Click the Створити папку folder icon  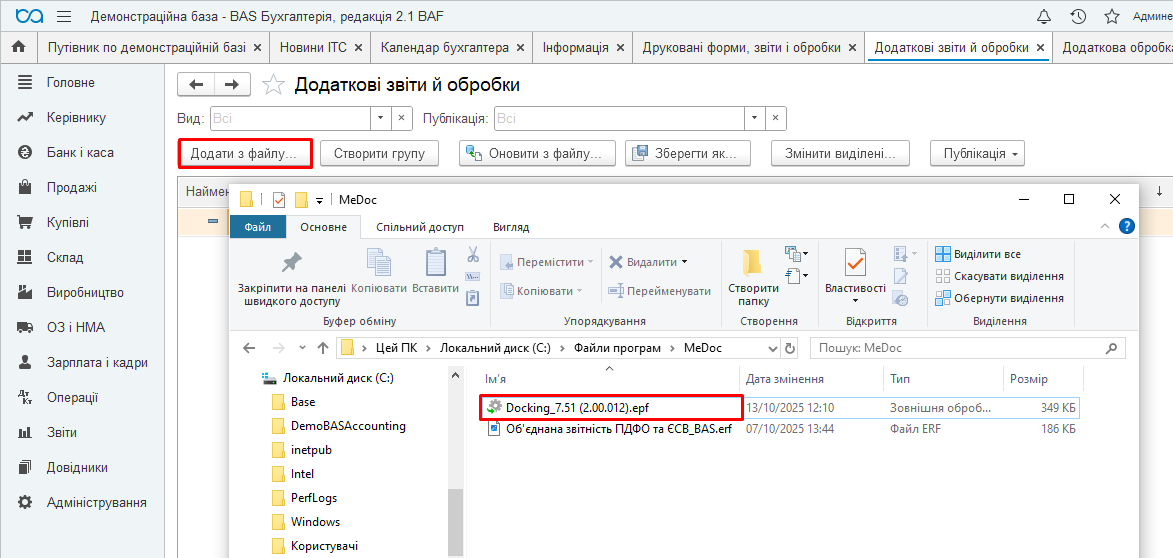753,264
